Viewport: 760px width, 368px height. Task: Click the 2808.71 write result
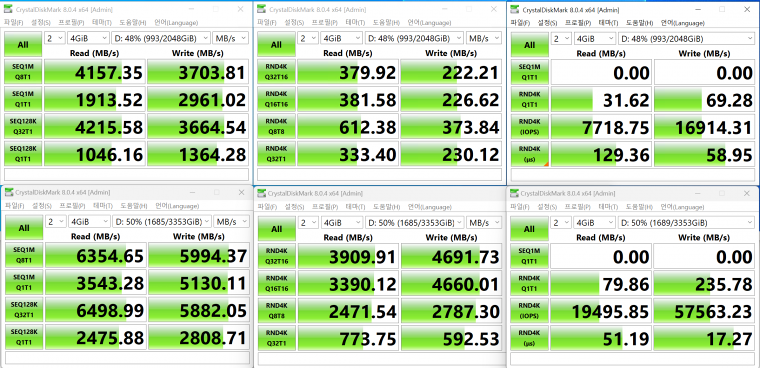[199, 337]
